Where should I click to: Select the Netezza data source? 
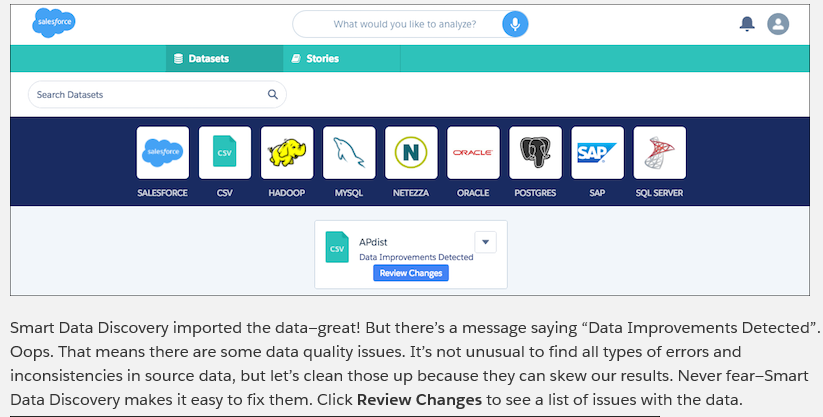(x=411, y=153)
